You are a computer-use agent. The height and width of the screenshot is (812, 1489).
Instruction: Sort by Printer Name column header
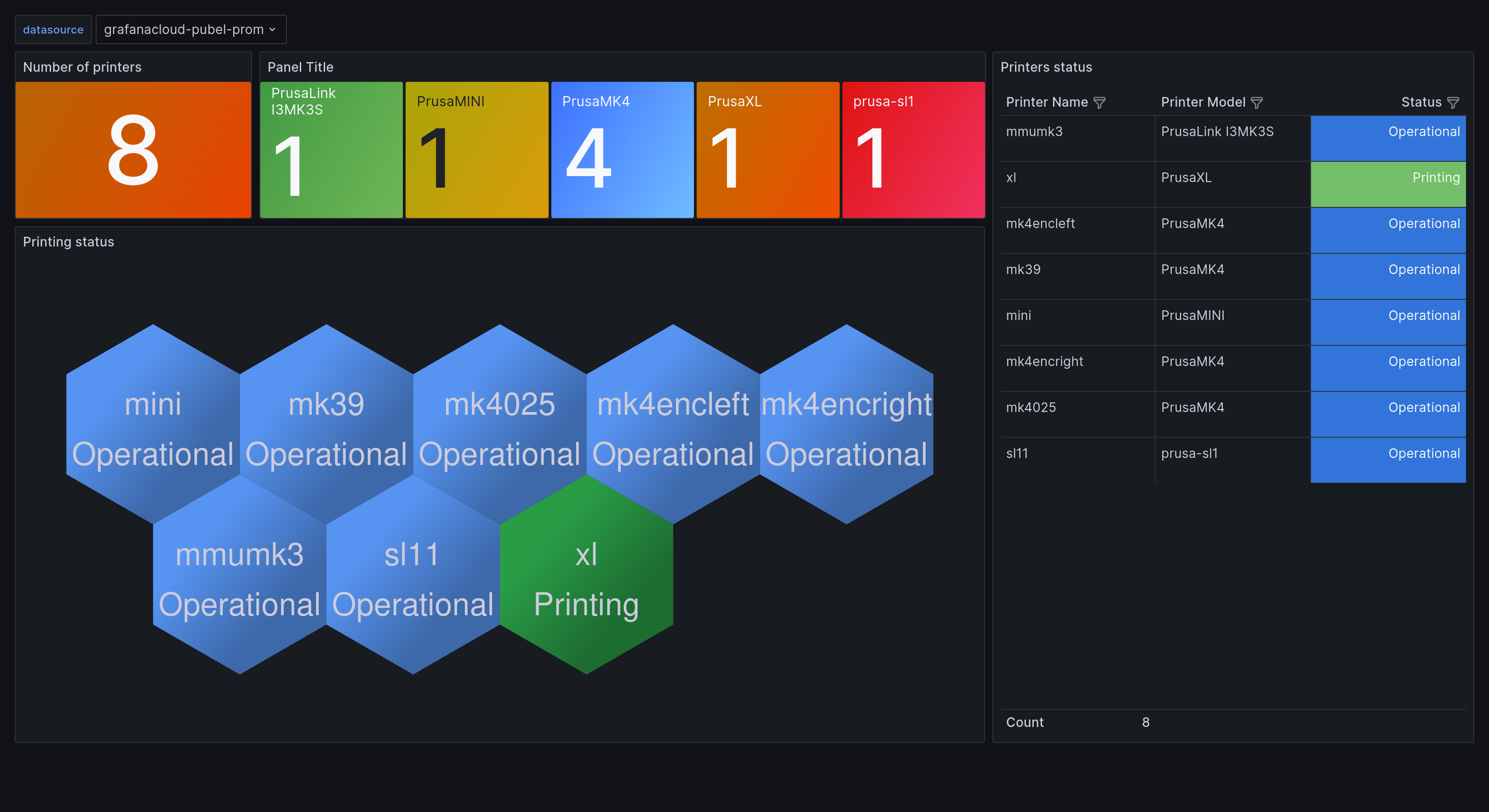(1047, 102)
